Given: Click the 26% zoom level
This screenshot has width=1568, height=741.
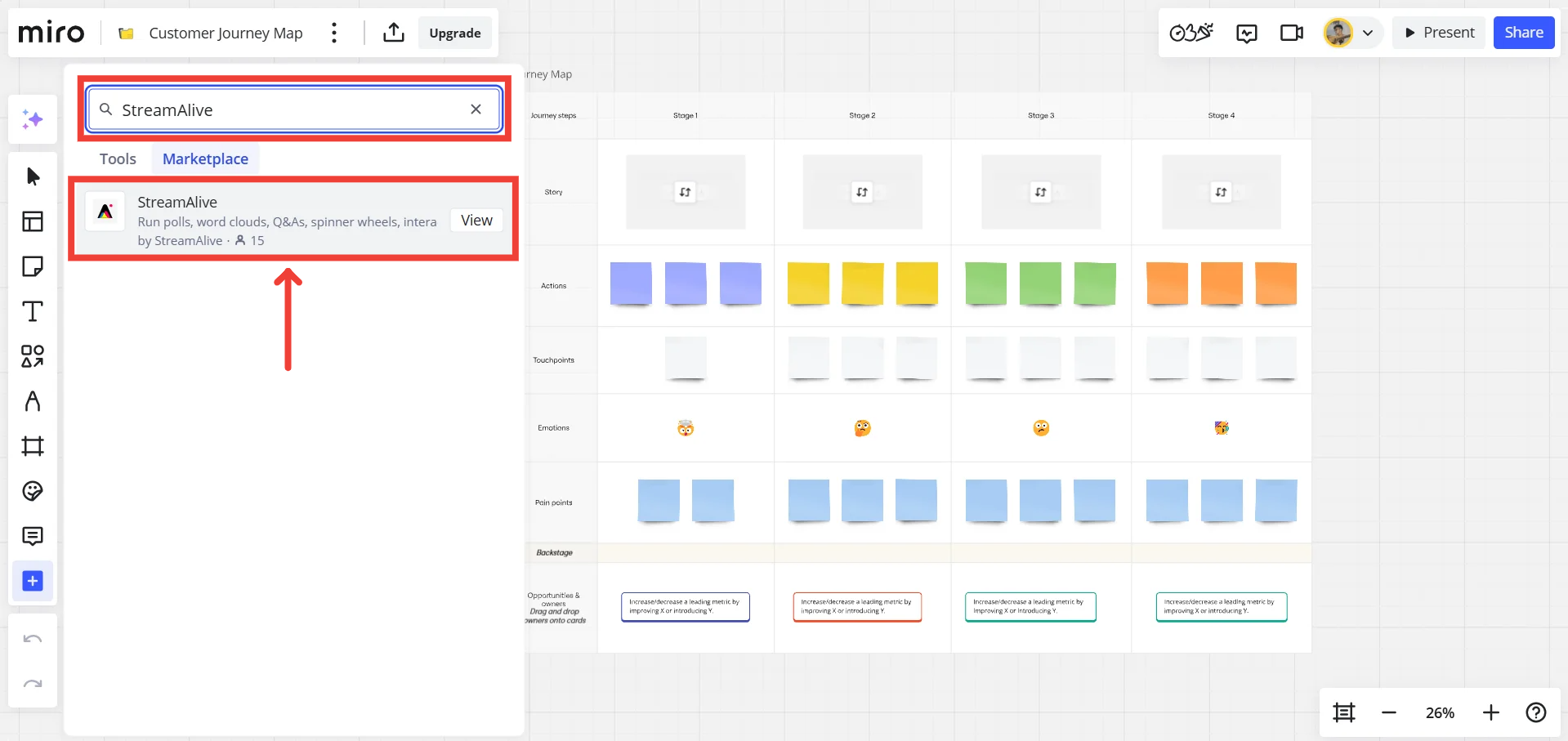Looking at the screenshot, I should coord(1440,712).
